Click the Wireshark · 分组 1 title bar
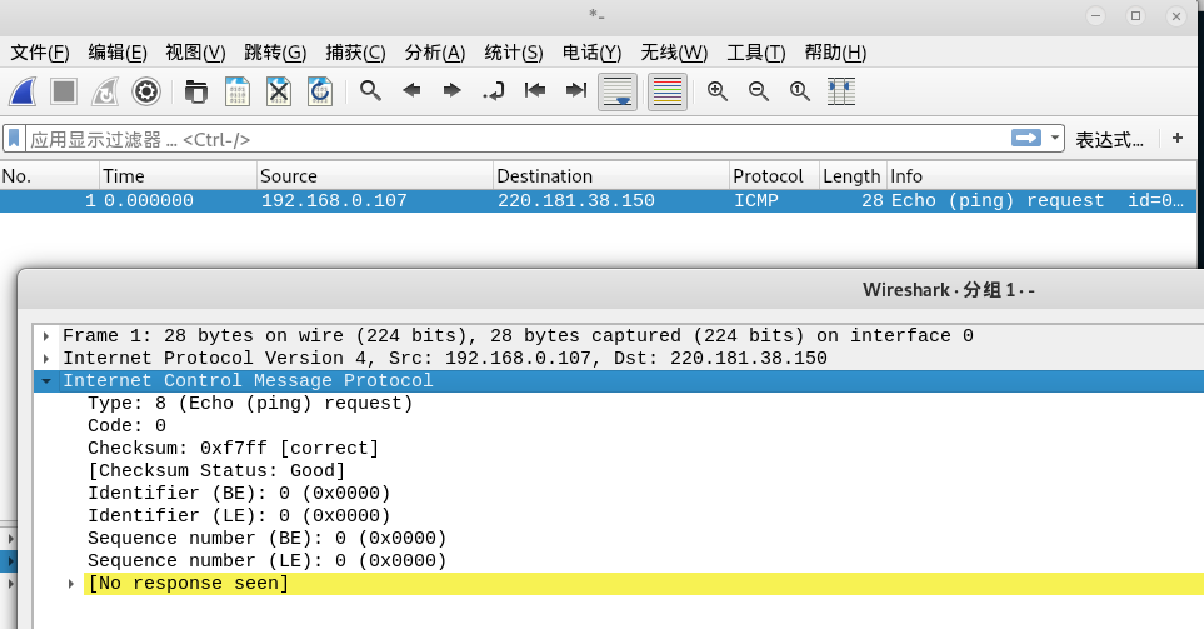Image resolution: width=1204 pixels, height=629 pixels. pos(611,290)
